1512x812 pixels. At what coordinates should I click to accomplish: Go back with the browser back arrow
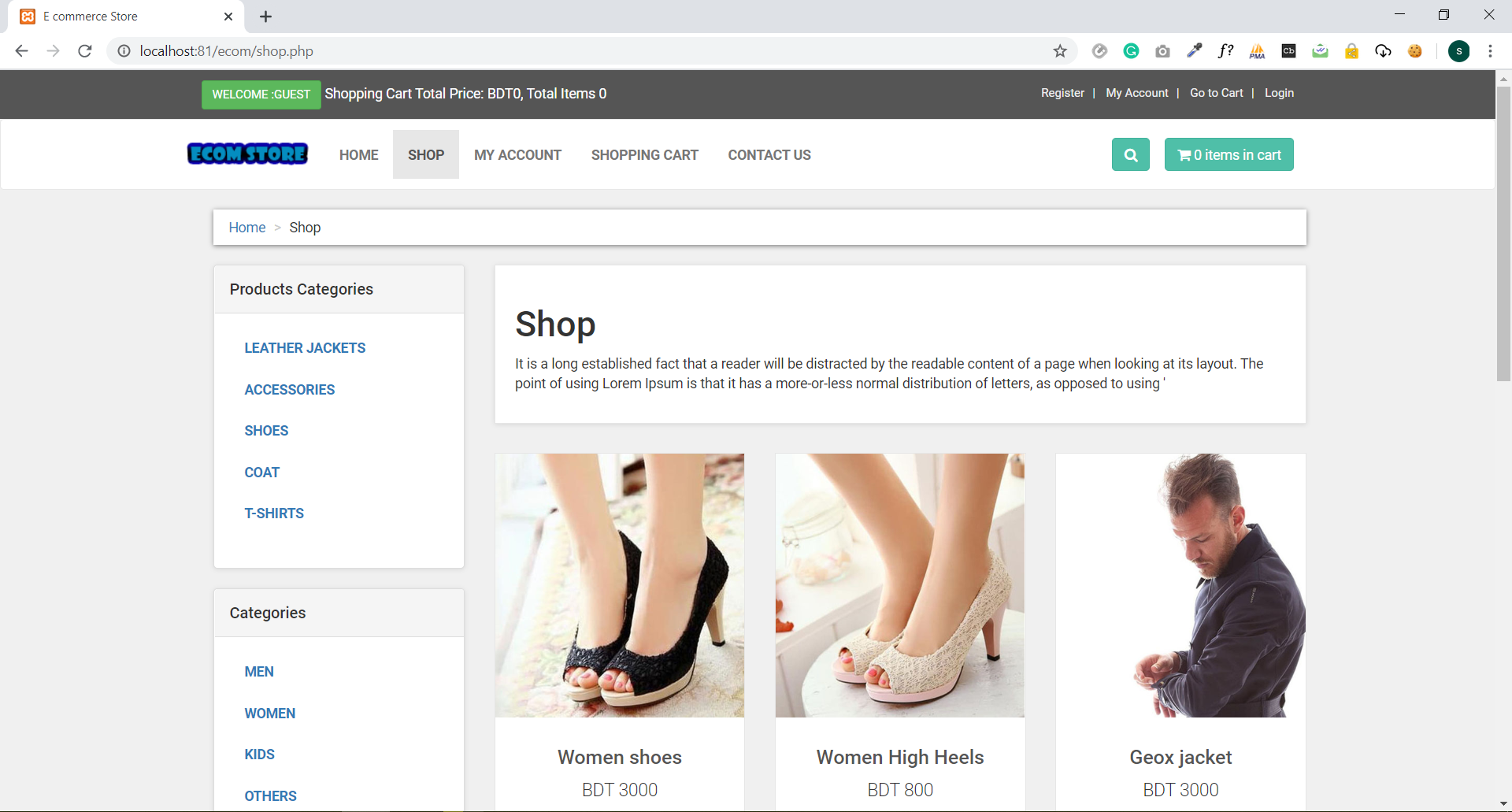coord(21,51)
